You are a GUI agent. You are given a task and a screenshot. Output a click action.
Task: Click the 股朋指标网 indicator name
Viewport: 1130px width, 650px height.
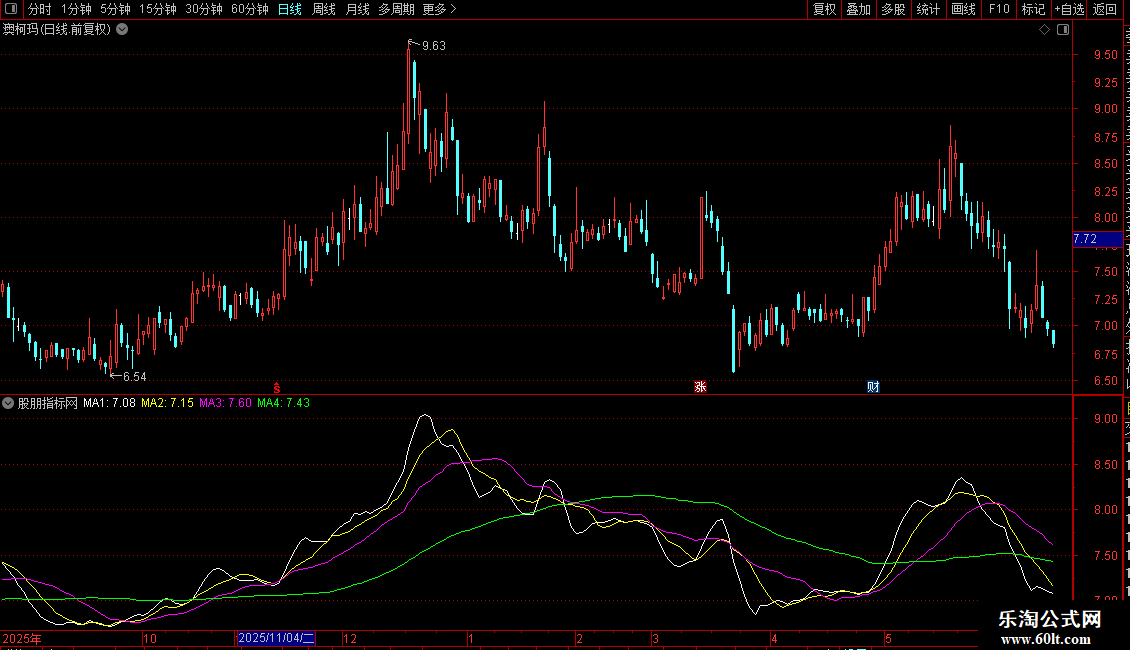48,404
